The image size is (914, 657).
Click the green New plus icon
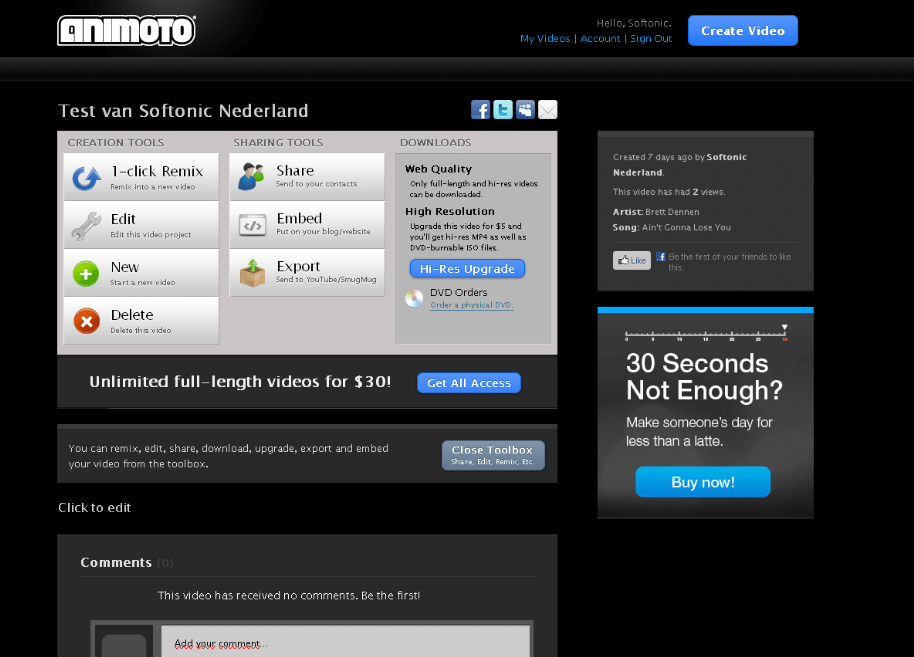(x=86, y=273)
